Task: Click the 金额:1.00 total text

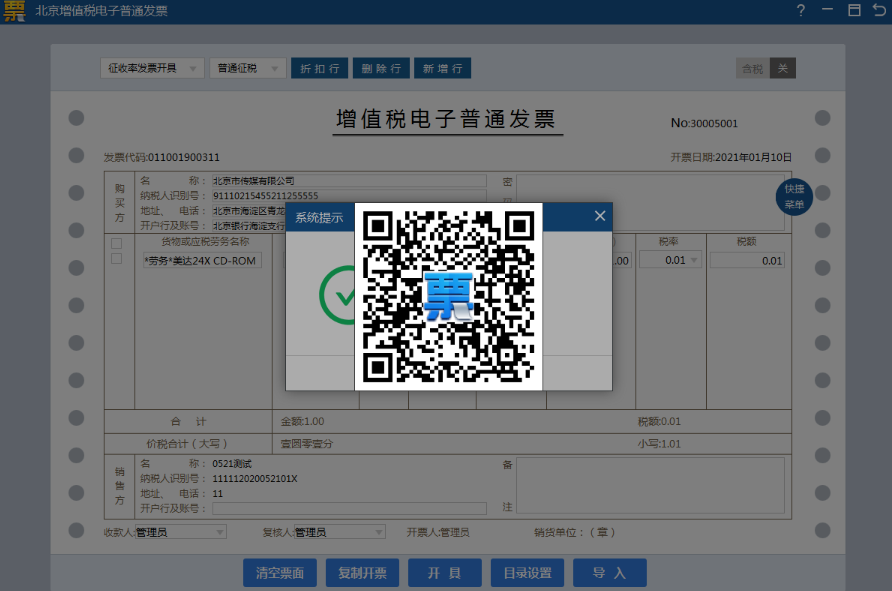Action: click(303, 421)
